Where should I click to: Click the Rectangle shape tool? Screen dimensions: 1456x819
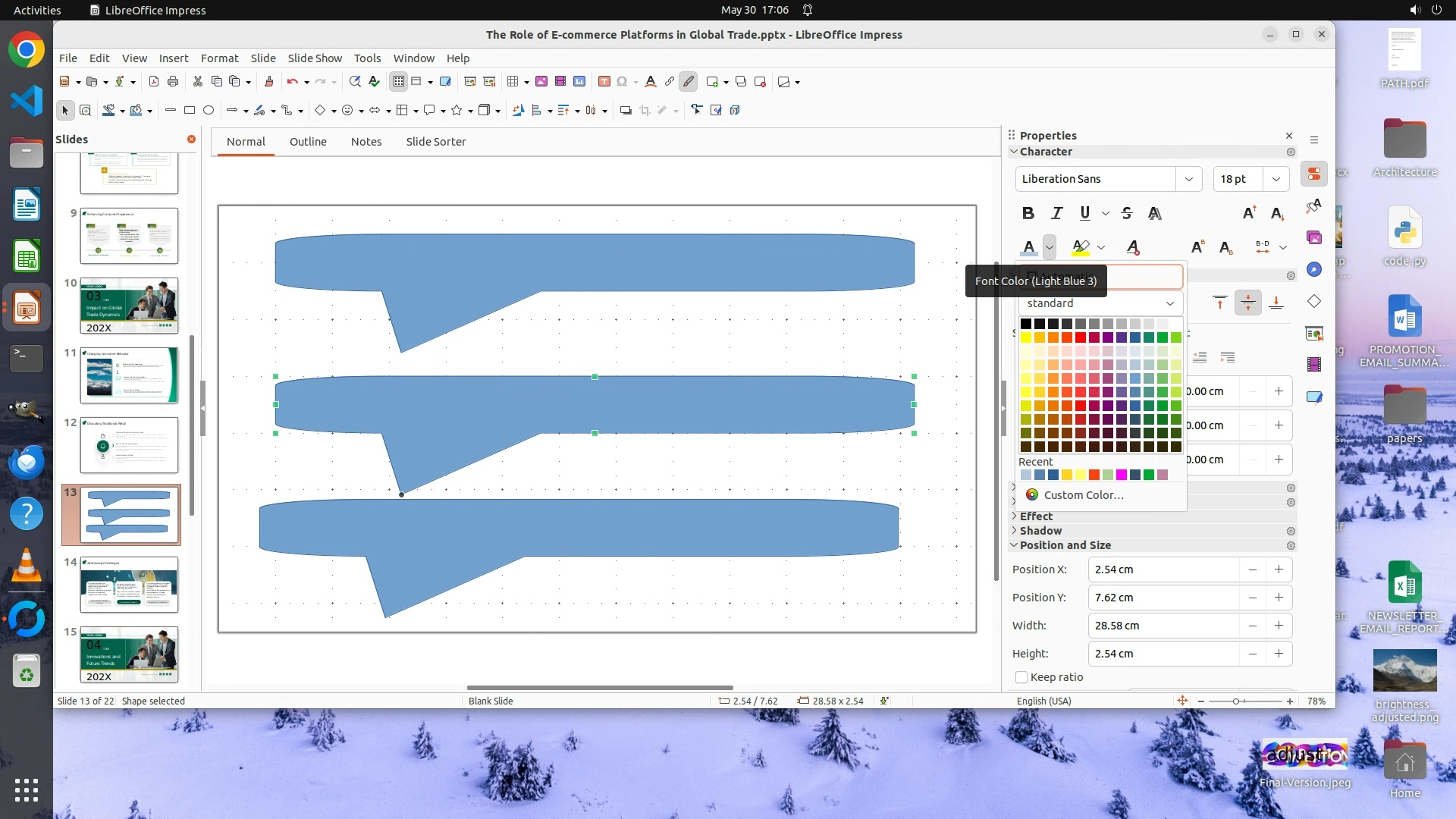point(190,111)
